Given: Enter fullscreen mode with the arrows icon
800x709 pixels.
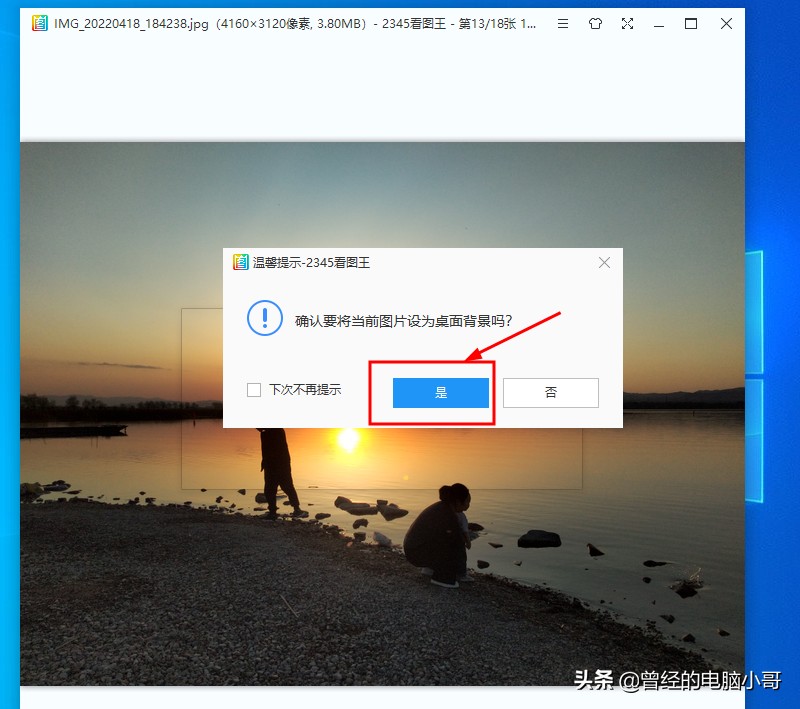Looking at the screenshot, I should [627, 23].
